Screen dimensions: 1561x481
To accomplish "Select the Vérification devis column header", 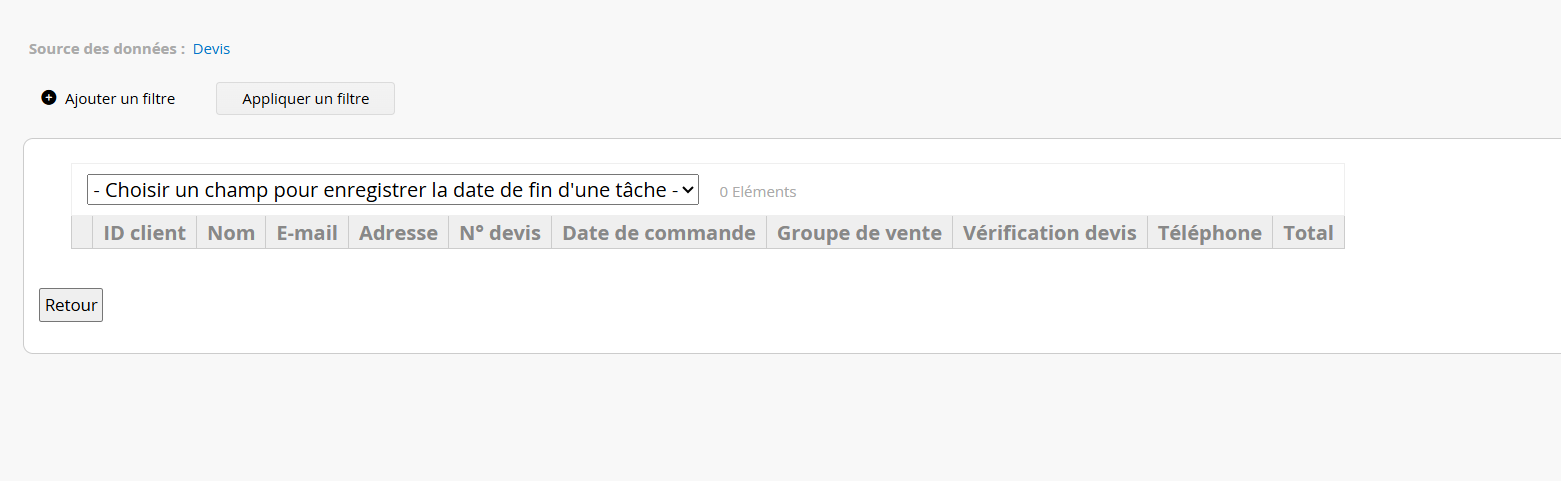I will tap(1050, 233).
